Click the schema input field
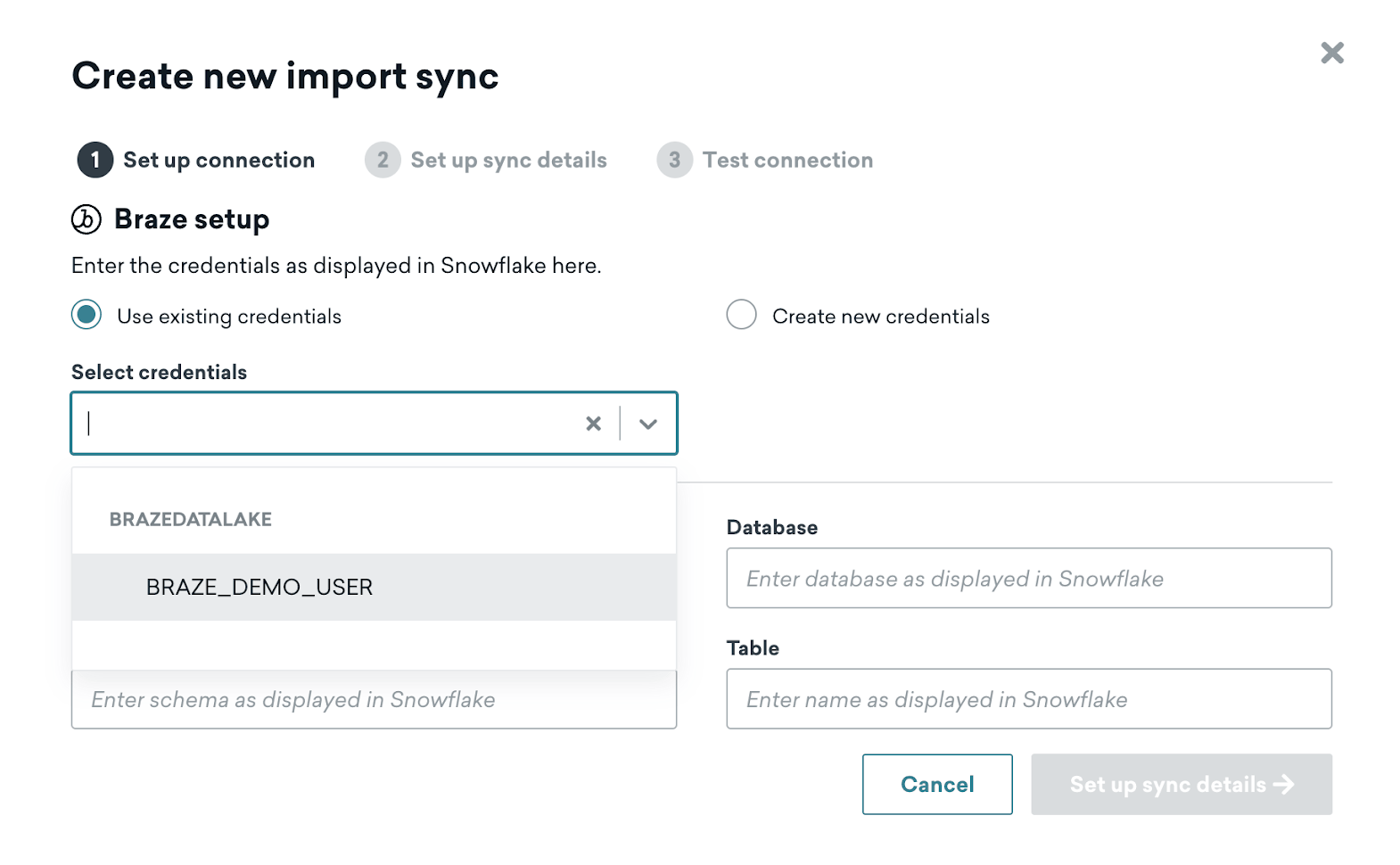Screen dimensions: 1400x865 pos(374,701)
